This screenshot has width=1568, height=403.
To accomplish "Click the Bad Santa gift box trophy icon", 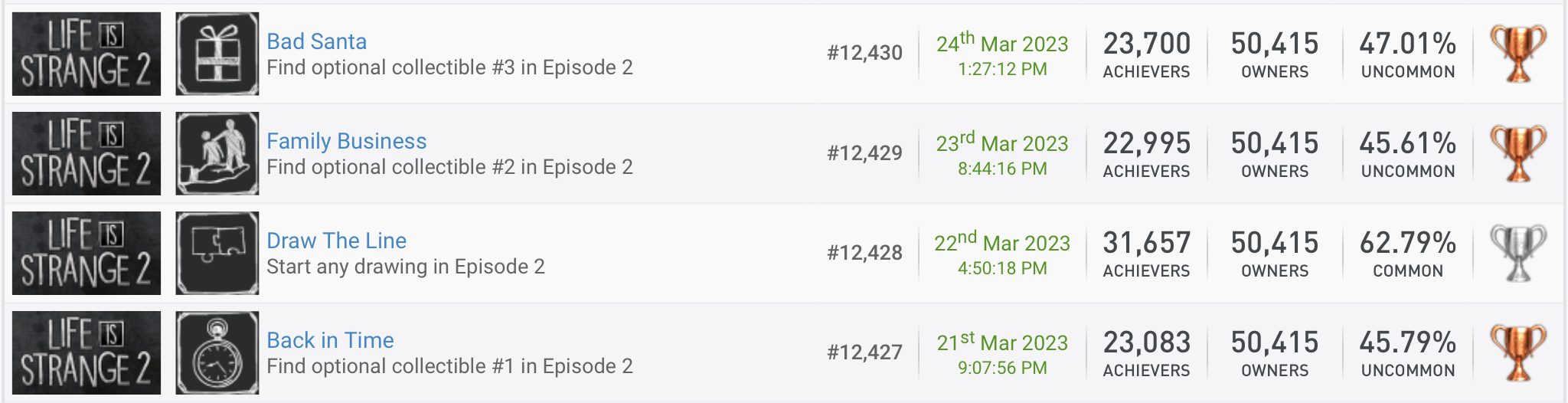I will 217,54.
